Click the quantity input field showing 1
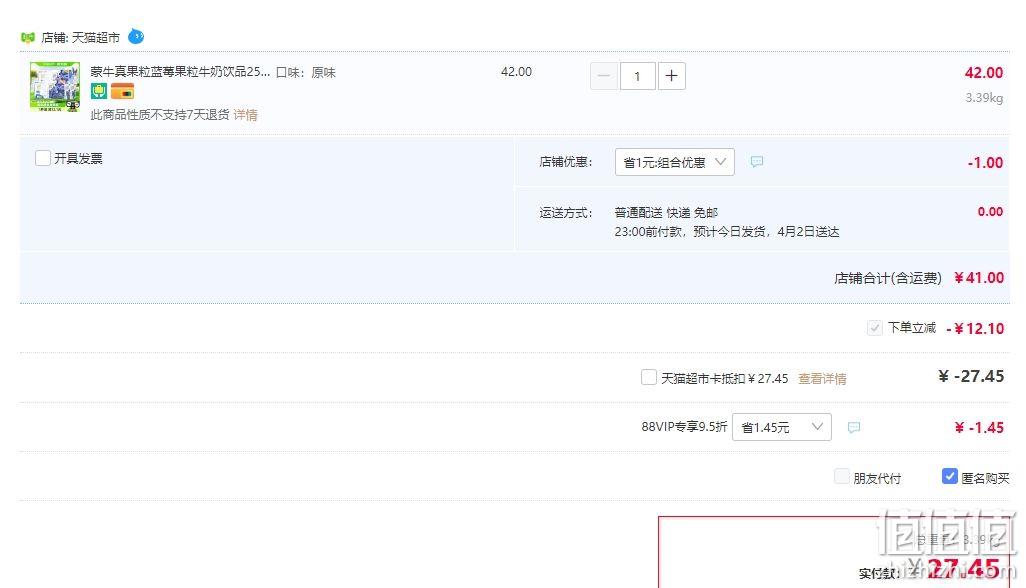 [x=637, y=76]
